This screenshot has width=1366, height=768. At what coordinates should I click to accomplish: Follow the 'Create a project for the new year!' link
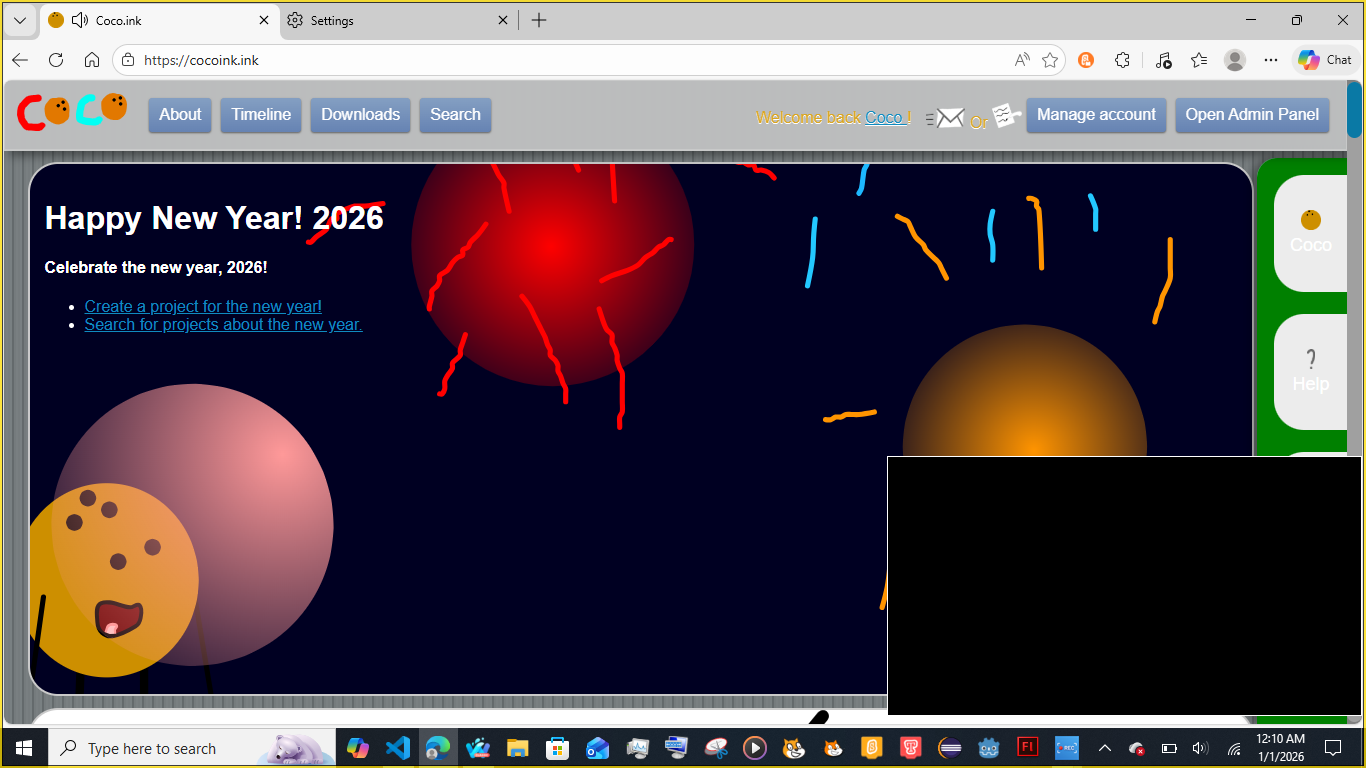203,306
